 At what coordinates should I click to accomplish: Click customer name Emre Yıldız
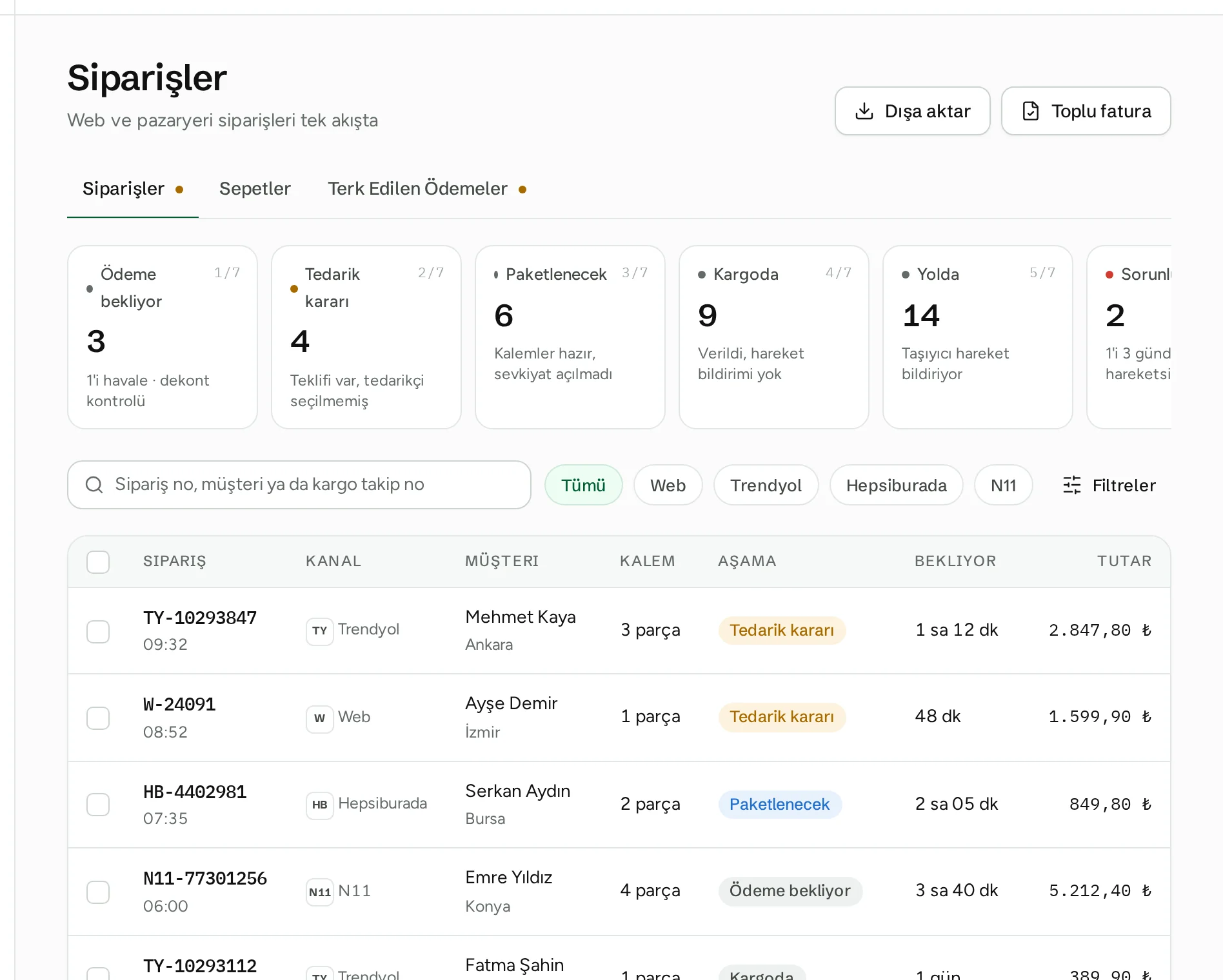[509, 877]
